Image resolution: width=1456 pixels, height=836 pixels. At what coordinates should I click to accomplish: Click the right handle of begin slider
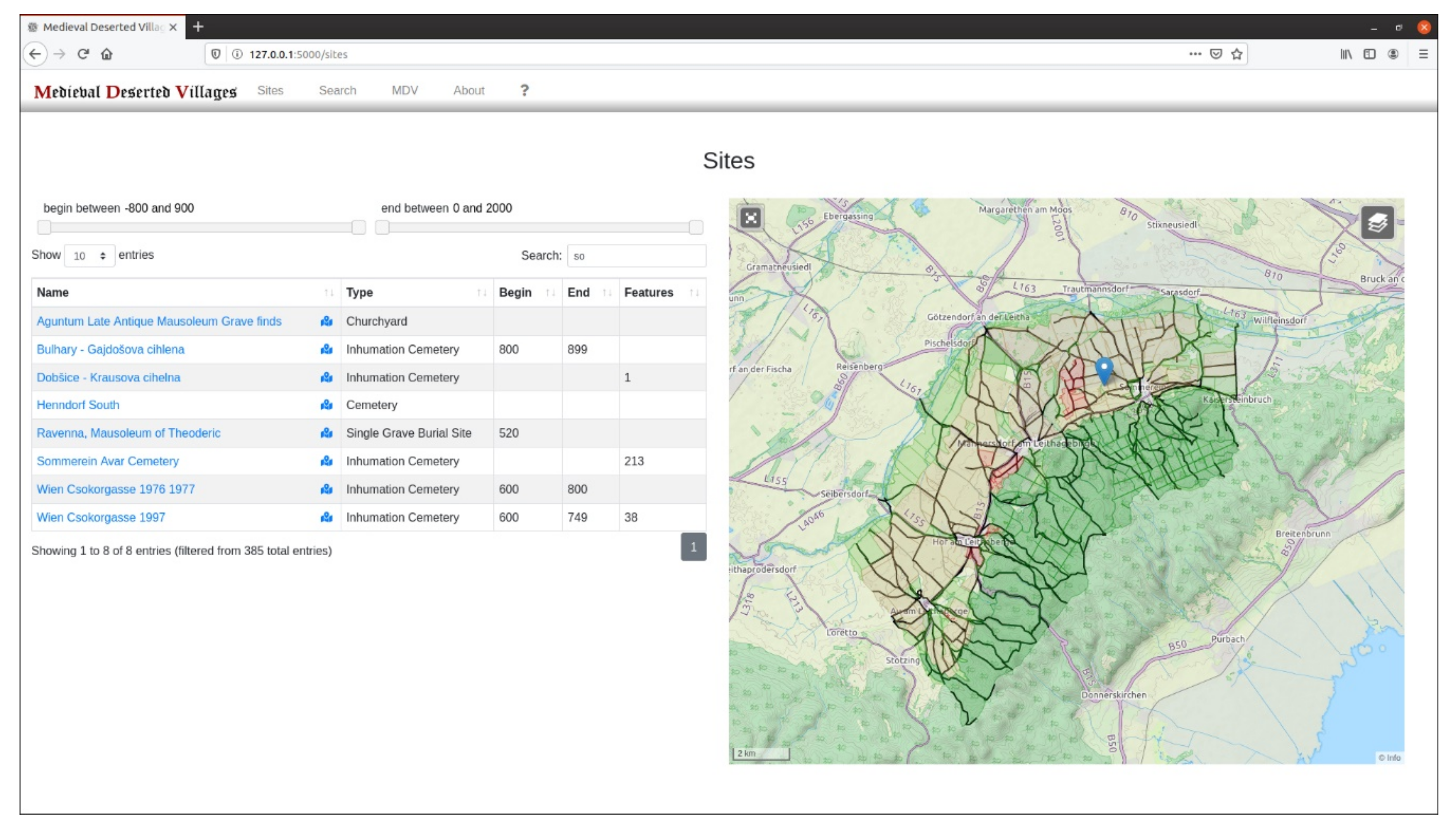click(359, 227)
